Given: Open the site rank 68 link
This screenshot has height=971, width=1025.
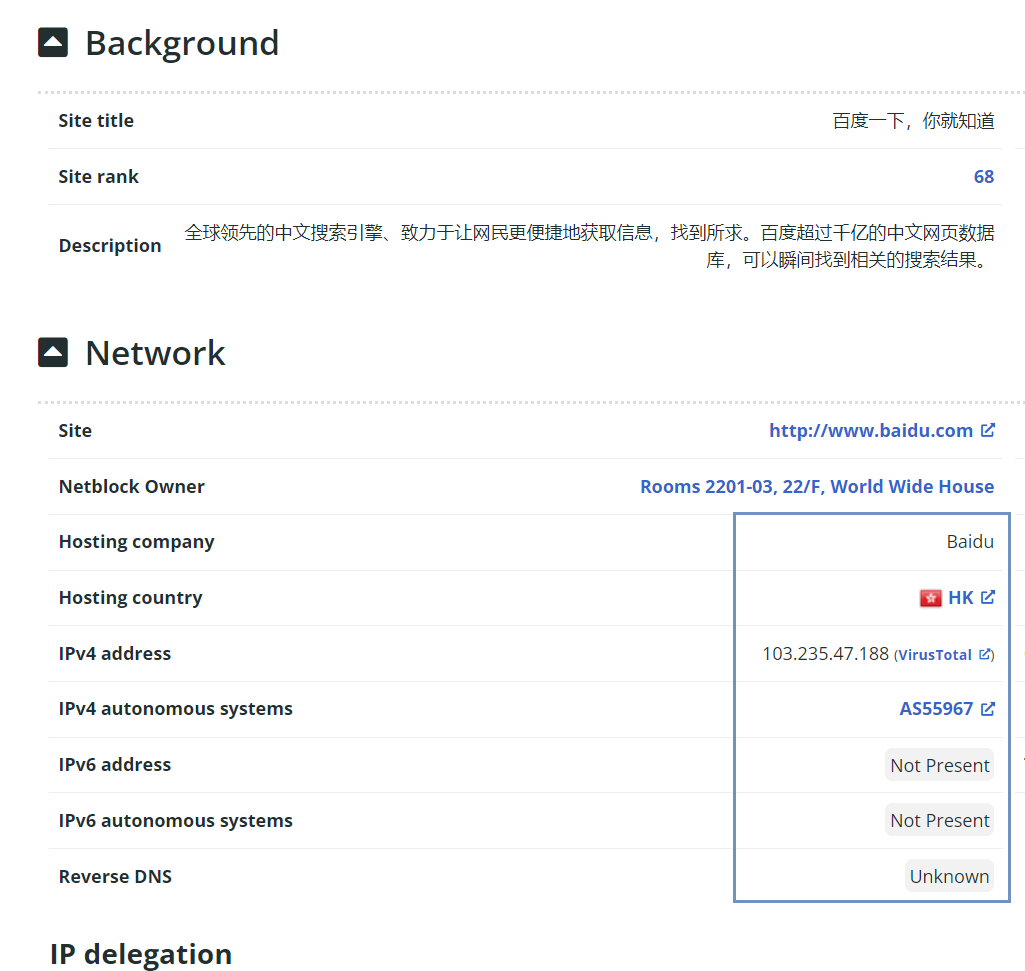Looking at the screenshot, I should [983, 177].
